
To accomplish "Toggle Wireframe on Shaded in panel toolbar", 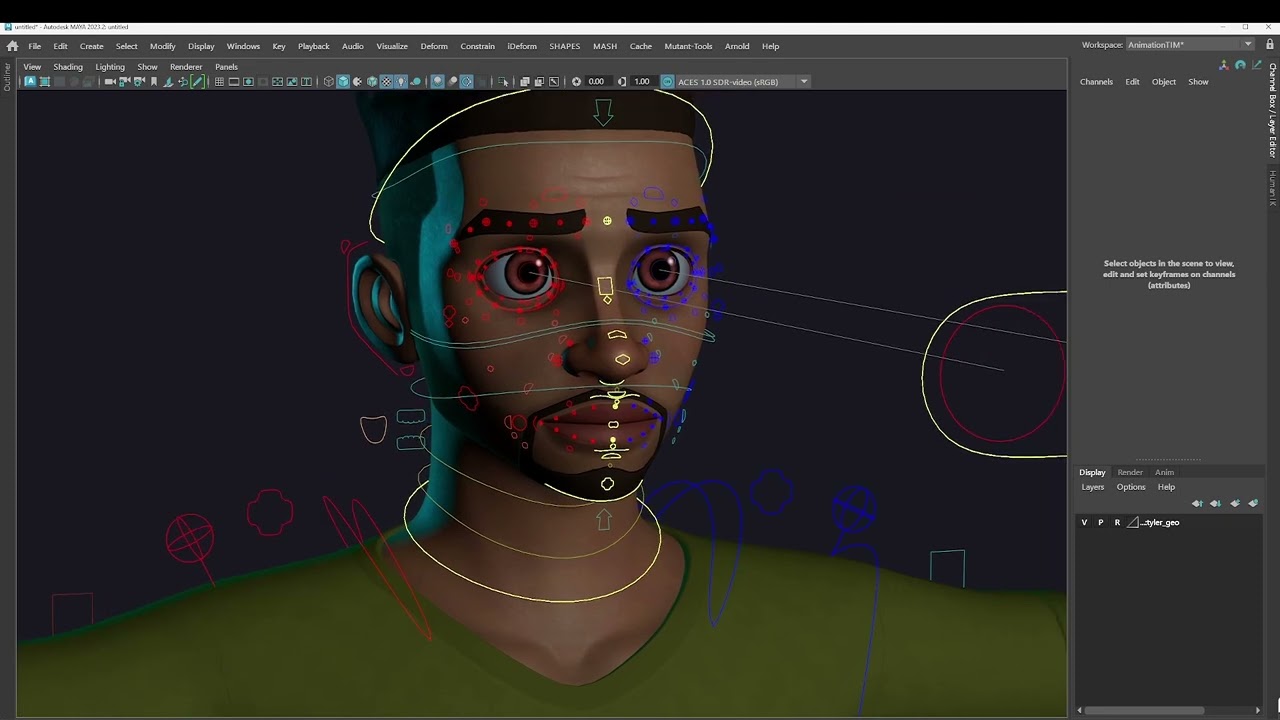I will coord(371,81).
